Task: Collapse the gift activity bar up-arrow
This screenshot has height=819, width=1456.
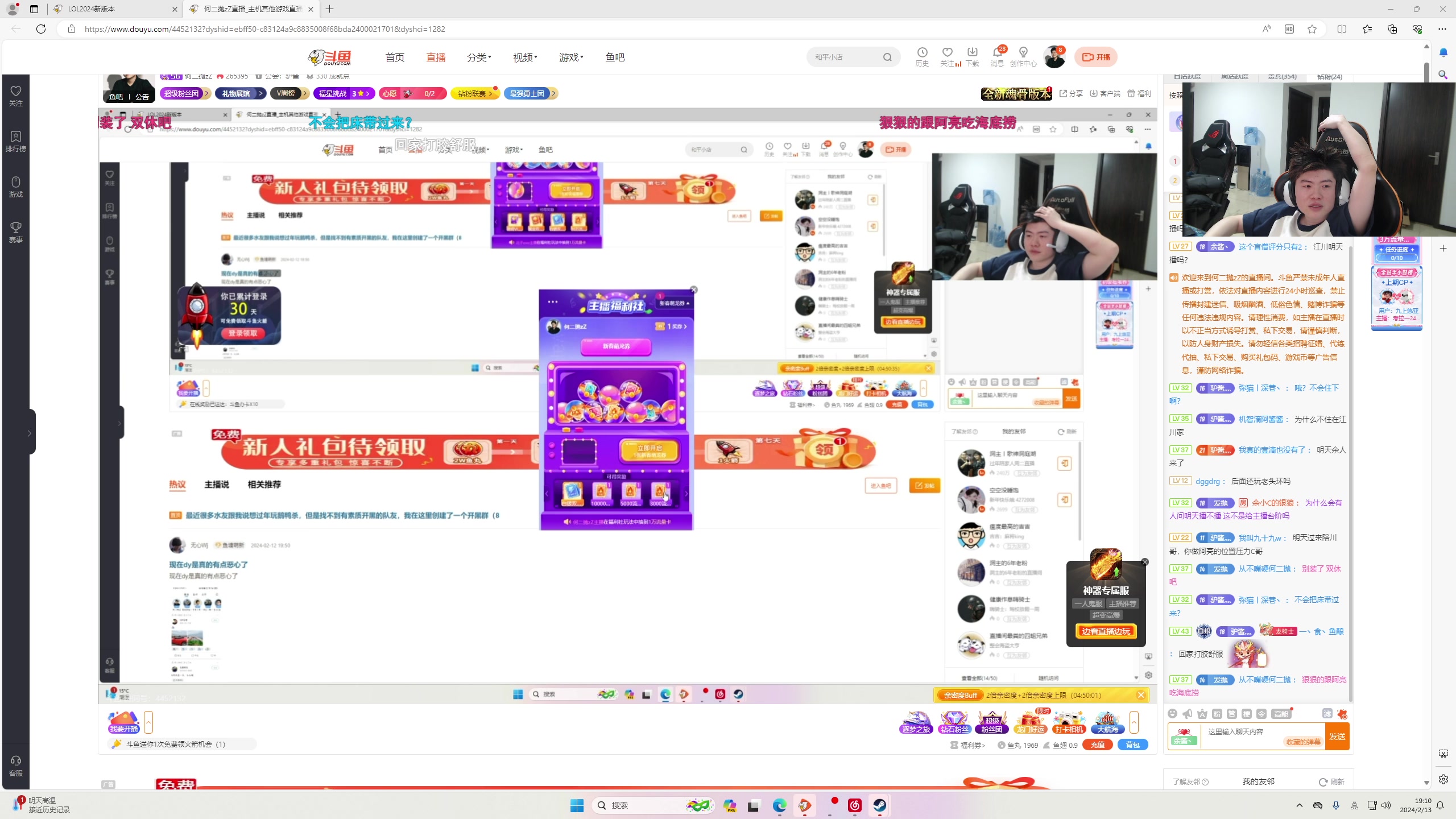Action: click(1134, 722)
